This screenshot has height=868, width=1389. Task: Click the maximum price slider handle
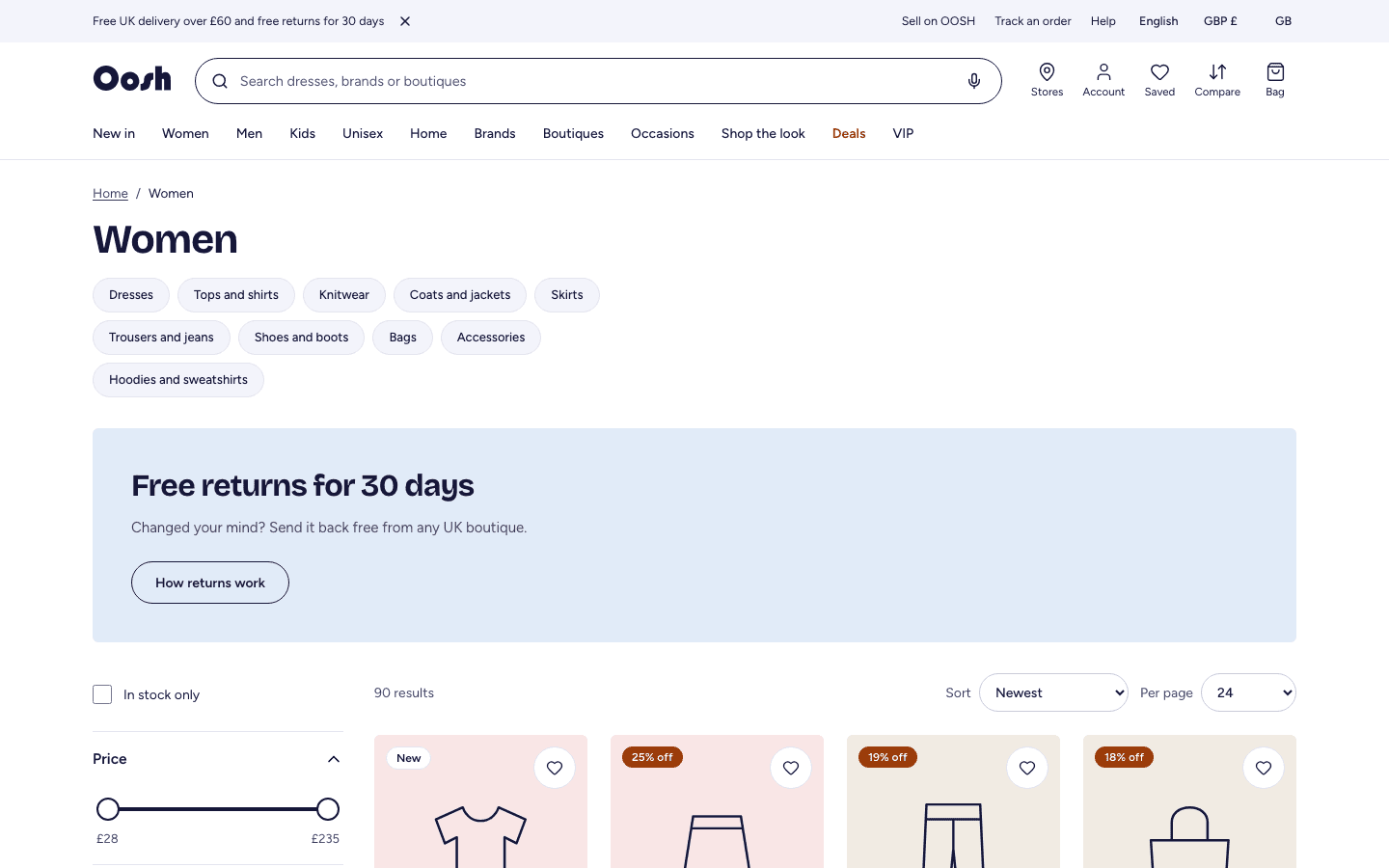328,809
